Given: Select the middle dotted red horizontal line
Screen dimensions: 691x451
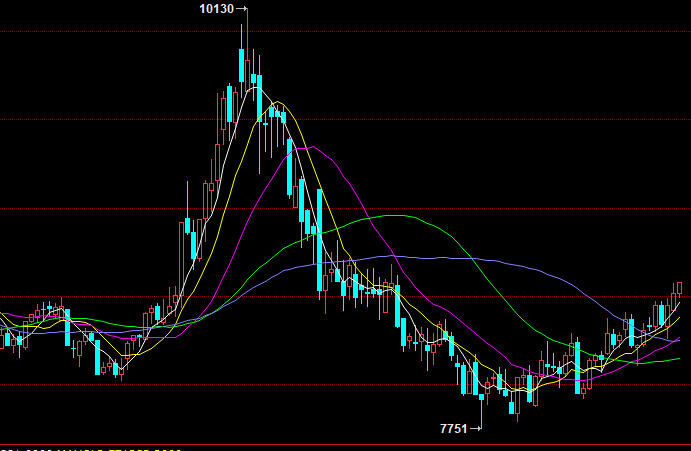Looking at the screenshot, I should [x=100, y=296].
